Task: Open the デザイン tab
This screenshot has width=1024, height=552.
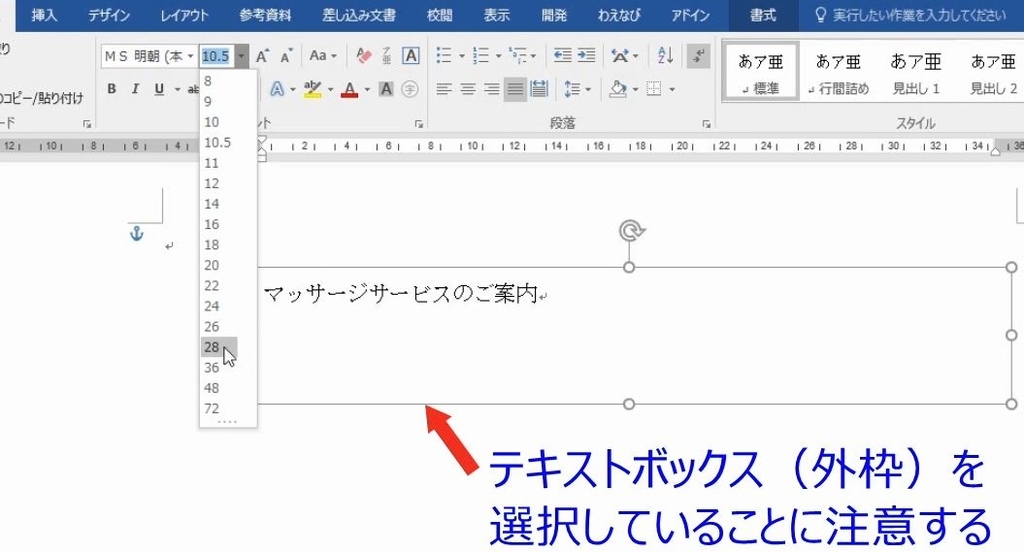Action: 109,15
